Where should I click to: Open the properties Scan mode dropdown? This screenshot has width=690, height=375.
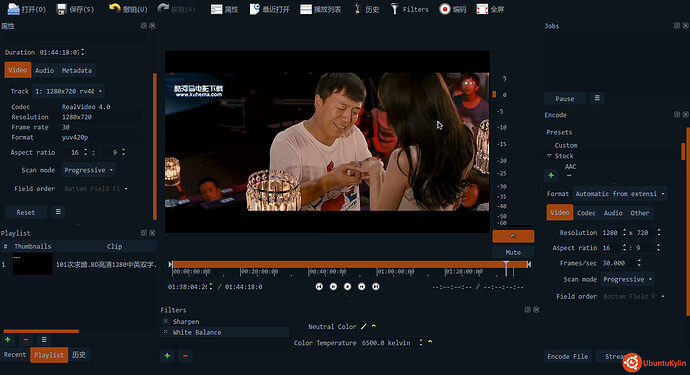[x=88, y=170]
